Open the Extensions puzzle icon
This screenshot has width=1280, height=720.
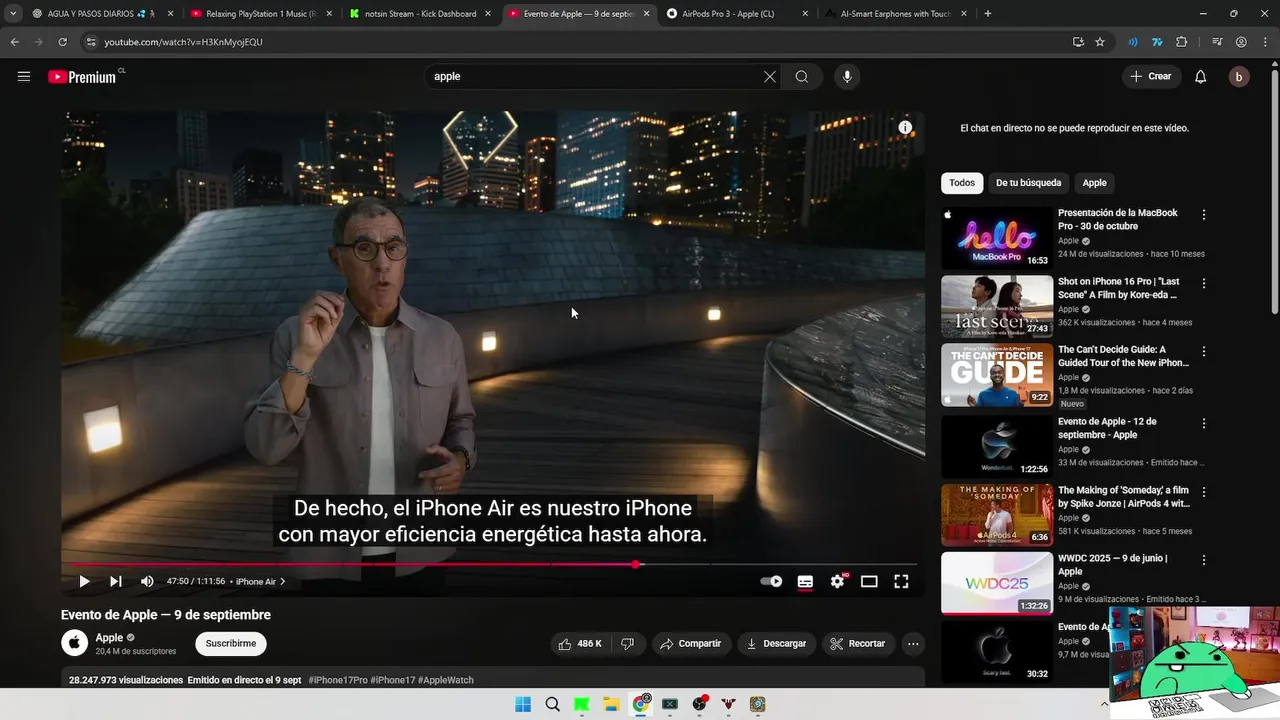coord(1182,42)
